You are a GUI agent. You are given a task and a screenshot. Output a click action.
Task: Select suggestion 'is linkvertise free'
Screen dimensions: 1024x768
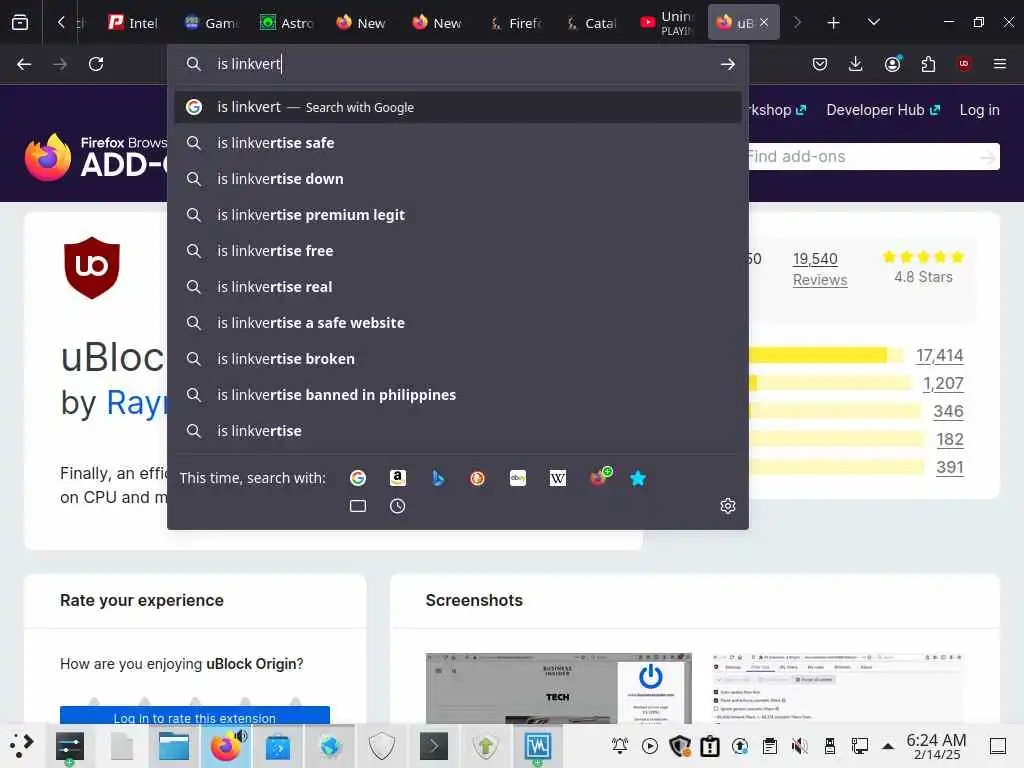(x=458, y=251)
